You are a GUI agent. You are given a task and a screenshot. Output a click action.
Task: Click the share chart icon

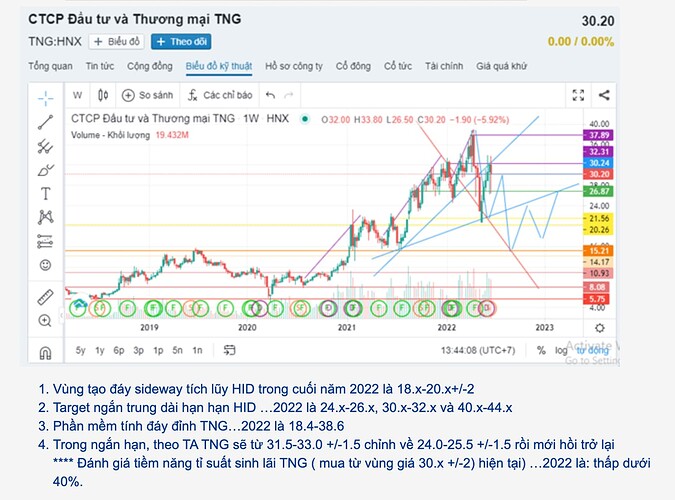click(x=603, y=96)
